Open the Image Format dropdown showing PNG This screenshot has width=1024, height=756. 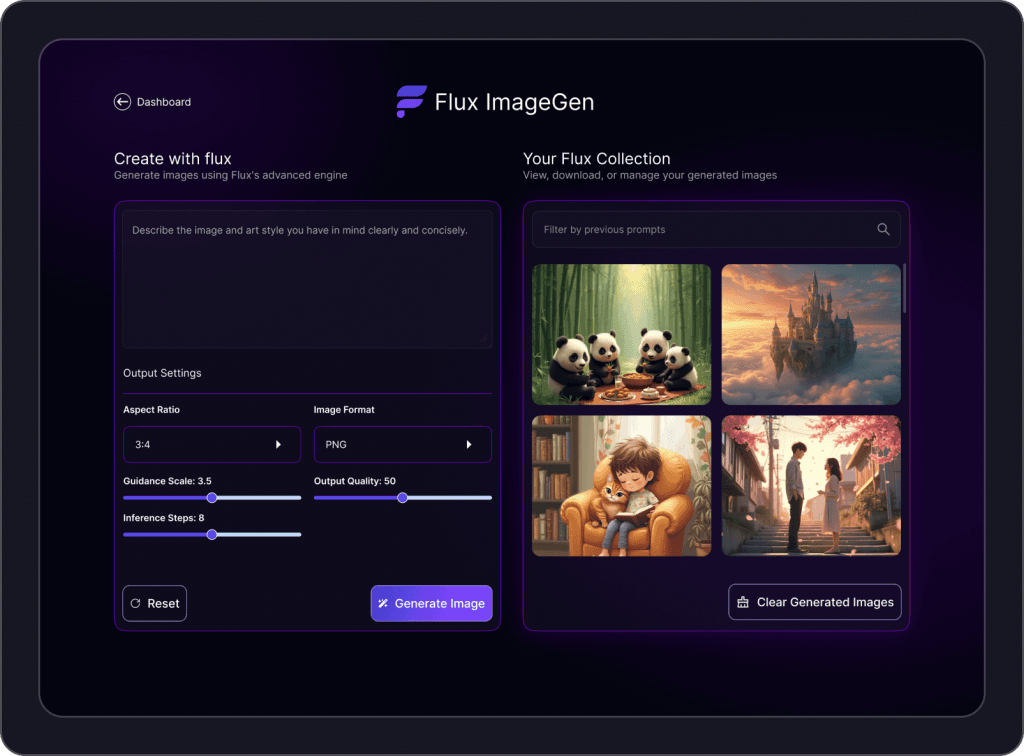(402, 444)
